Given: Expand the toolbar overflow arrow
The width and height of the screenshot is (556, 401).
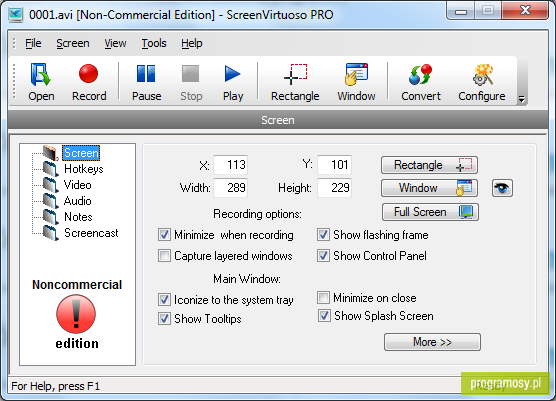Looking at the screenshot, I should [522, 99].
